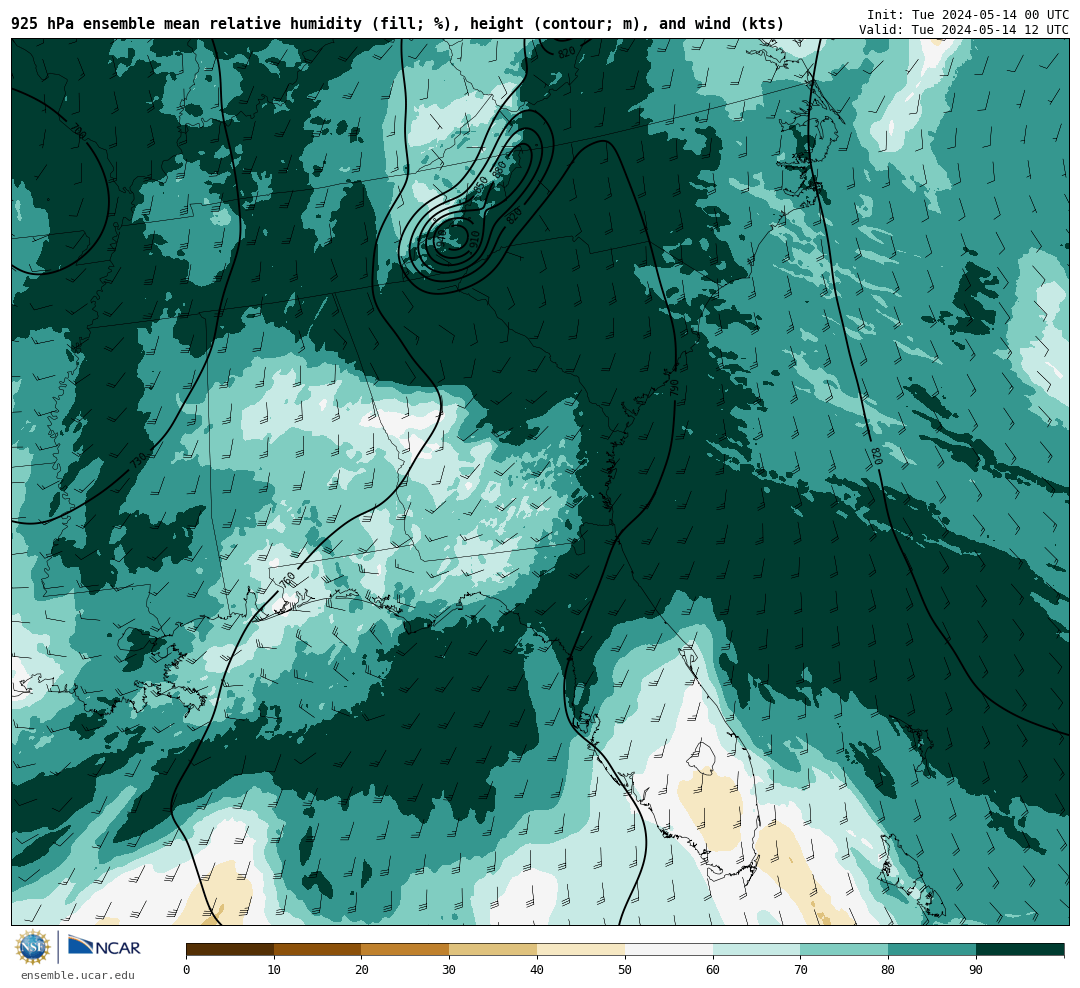Select the 80-90 teal colorbar swatch
1080x988 pixels.
932,950
